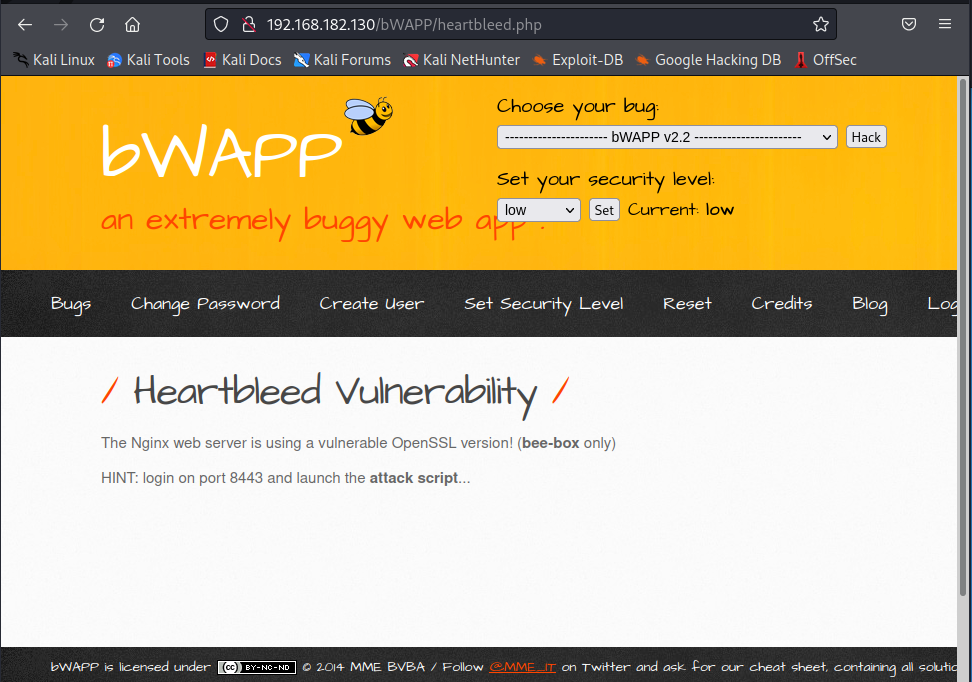
Task: Open the Change Password menu item
Action: [205, 304]
